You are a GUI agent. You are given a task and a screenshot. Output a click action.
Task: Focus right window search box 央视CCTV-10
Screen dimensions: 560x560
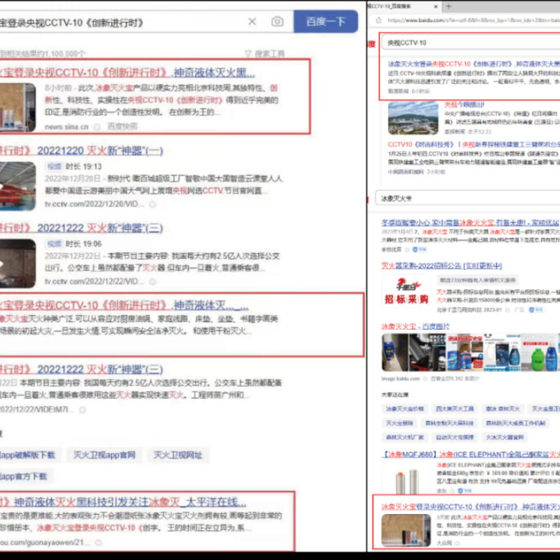coord(471,43)
